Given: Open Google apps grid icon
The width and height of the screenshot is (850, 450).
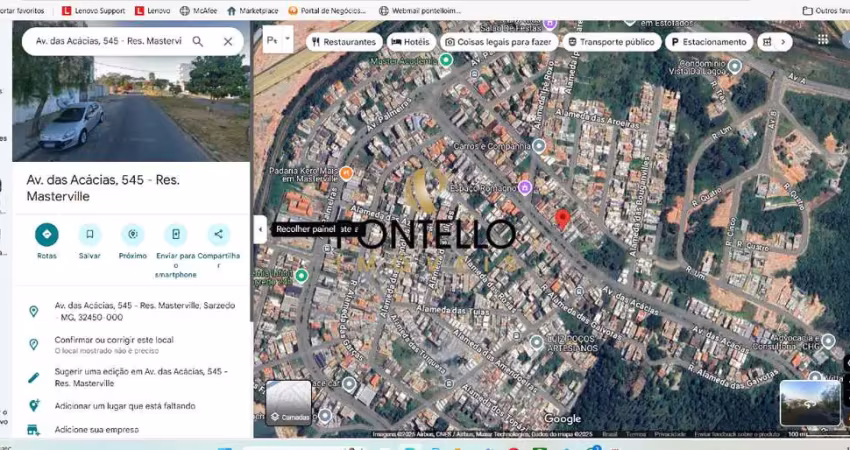Looking at the screenshot, I should coord(823,39).
